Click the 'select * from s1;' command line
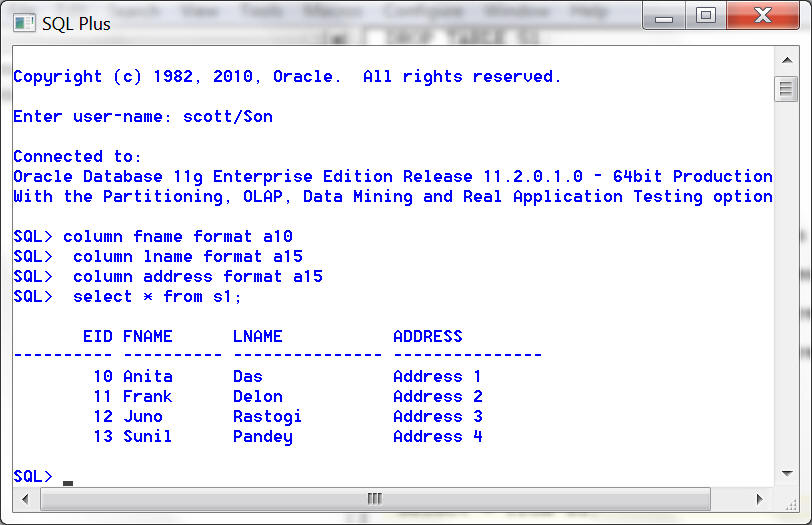 click(x=157, y=297)
